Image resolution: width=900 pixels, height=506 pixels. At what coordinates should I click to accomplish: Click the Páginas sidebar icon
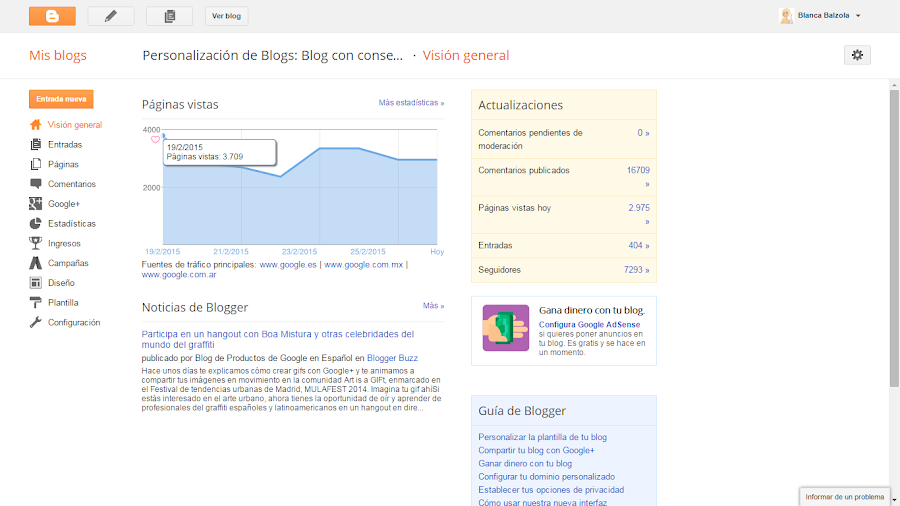[36, 164]
